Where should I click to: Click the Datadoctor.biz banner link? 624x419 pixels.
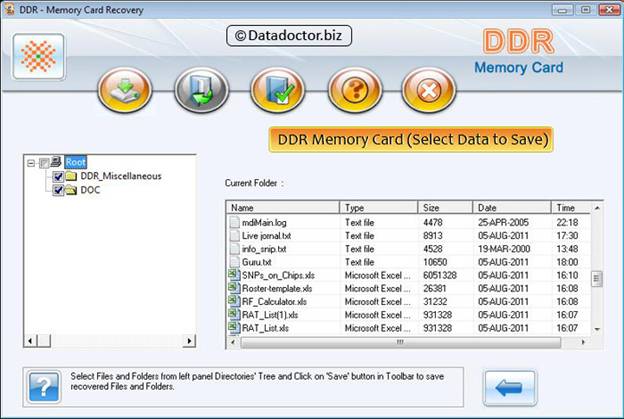[289, 36]
